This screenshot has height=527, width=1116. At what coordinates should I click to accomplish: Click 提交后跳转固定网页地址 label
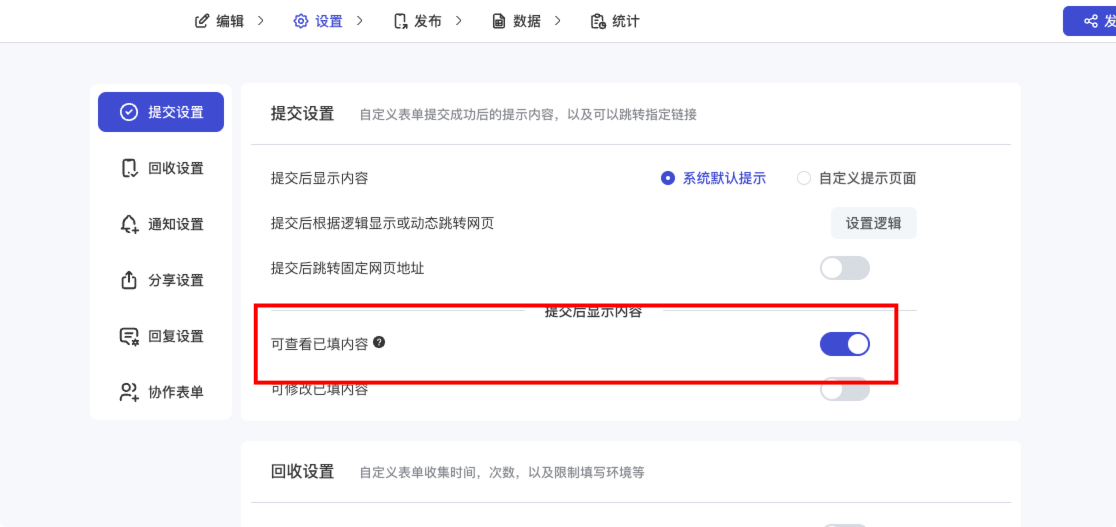point(347,268)
